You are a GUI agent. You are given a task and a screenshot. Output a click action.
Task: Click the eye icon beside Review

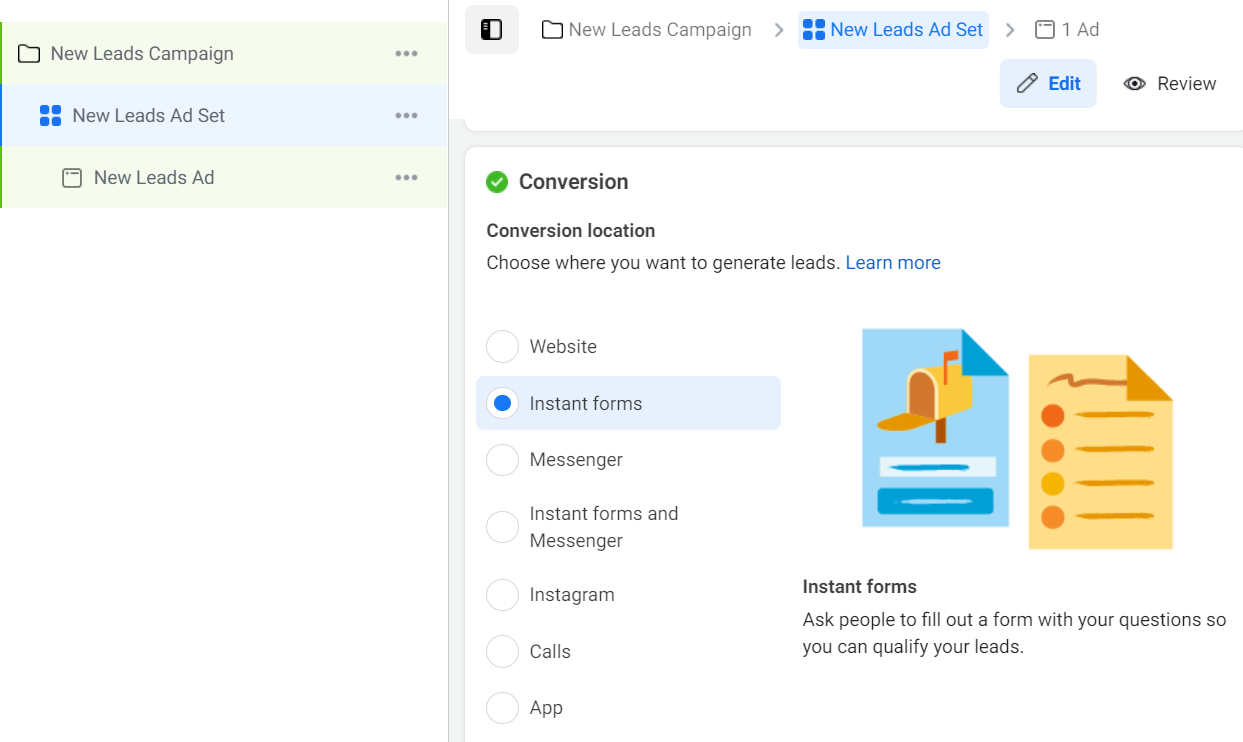[x=1134, y=83]
